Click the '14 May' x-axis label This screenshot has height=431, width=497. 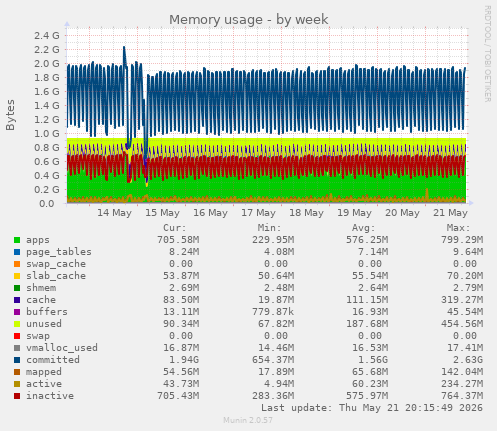pos(114,213)
